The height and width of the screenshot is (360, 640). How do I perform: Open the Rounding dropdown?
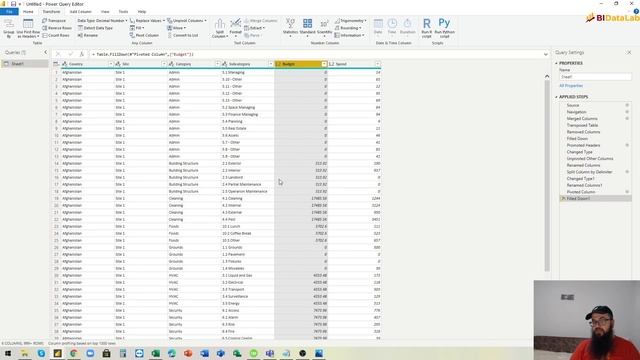pos(348,28)
